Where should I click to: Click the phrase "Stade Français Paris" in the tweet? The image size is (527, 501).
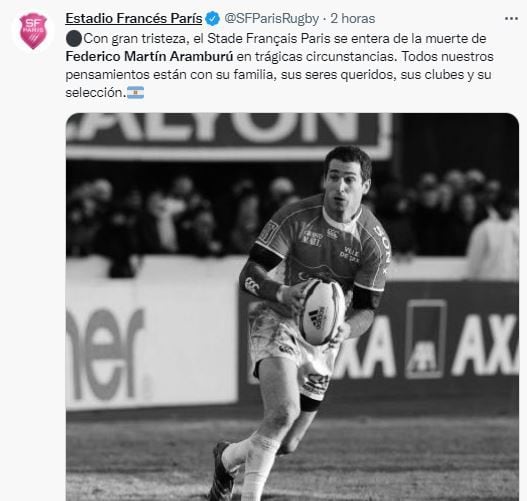(x=269, y=39)
